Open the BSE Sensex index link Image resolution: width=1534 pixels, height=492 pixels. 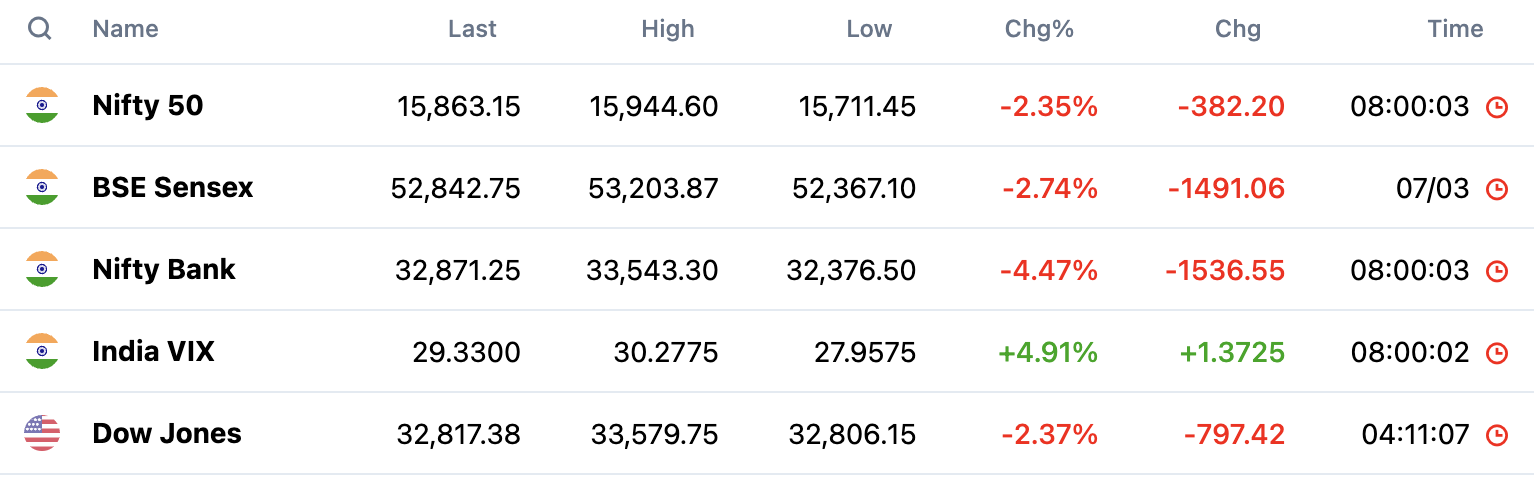173,188
